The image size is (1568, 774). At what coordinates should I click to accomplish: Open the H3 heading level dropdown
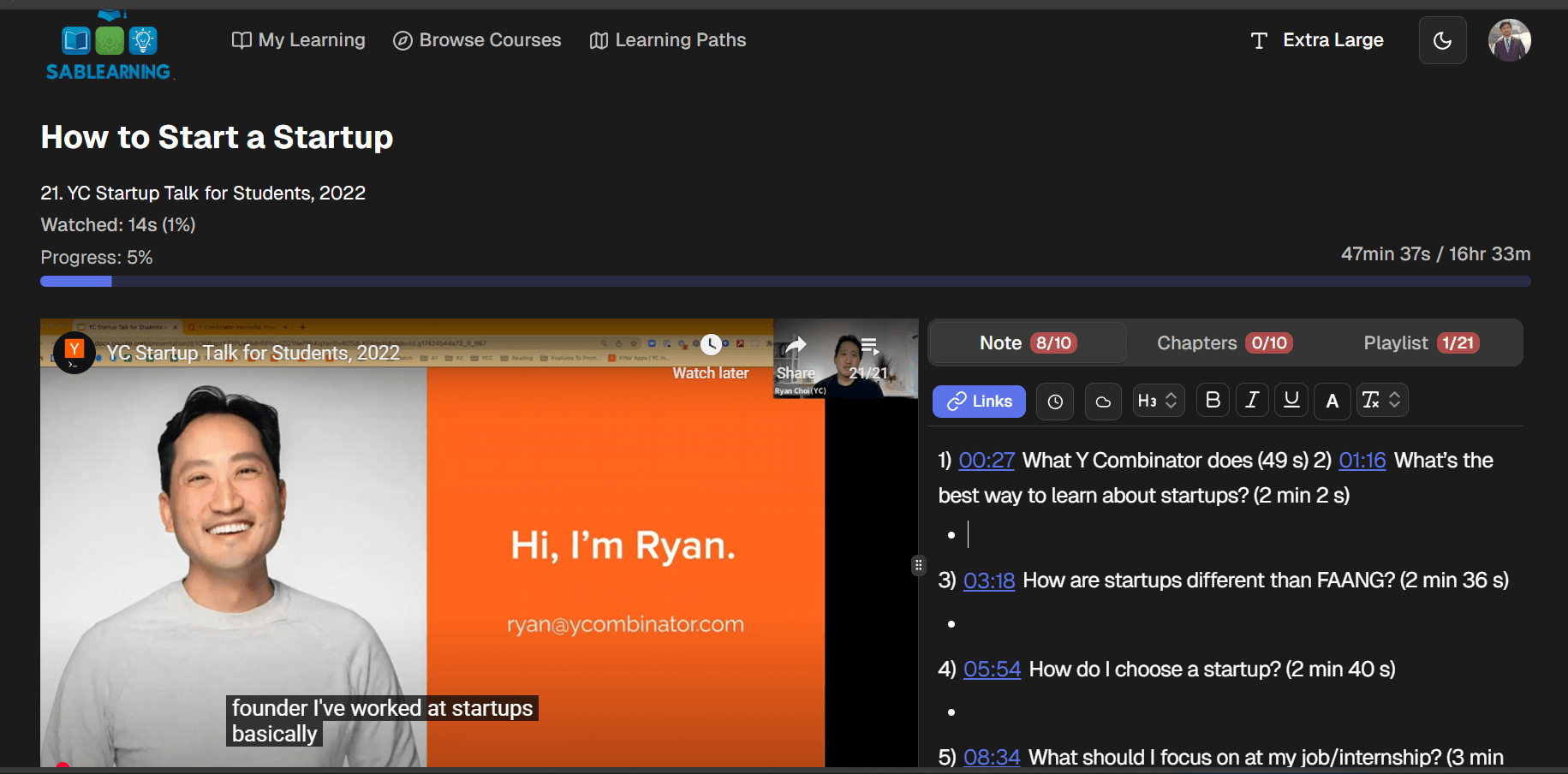[x=1158, y=400]
